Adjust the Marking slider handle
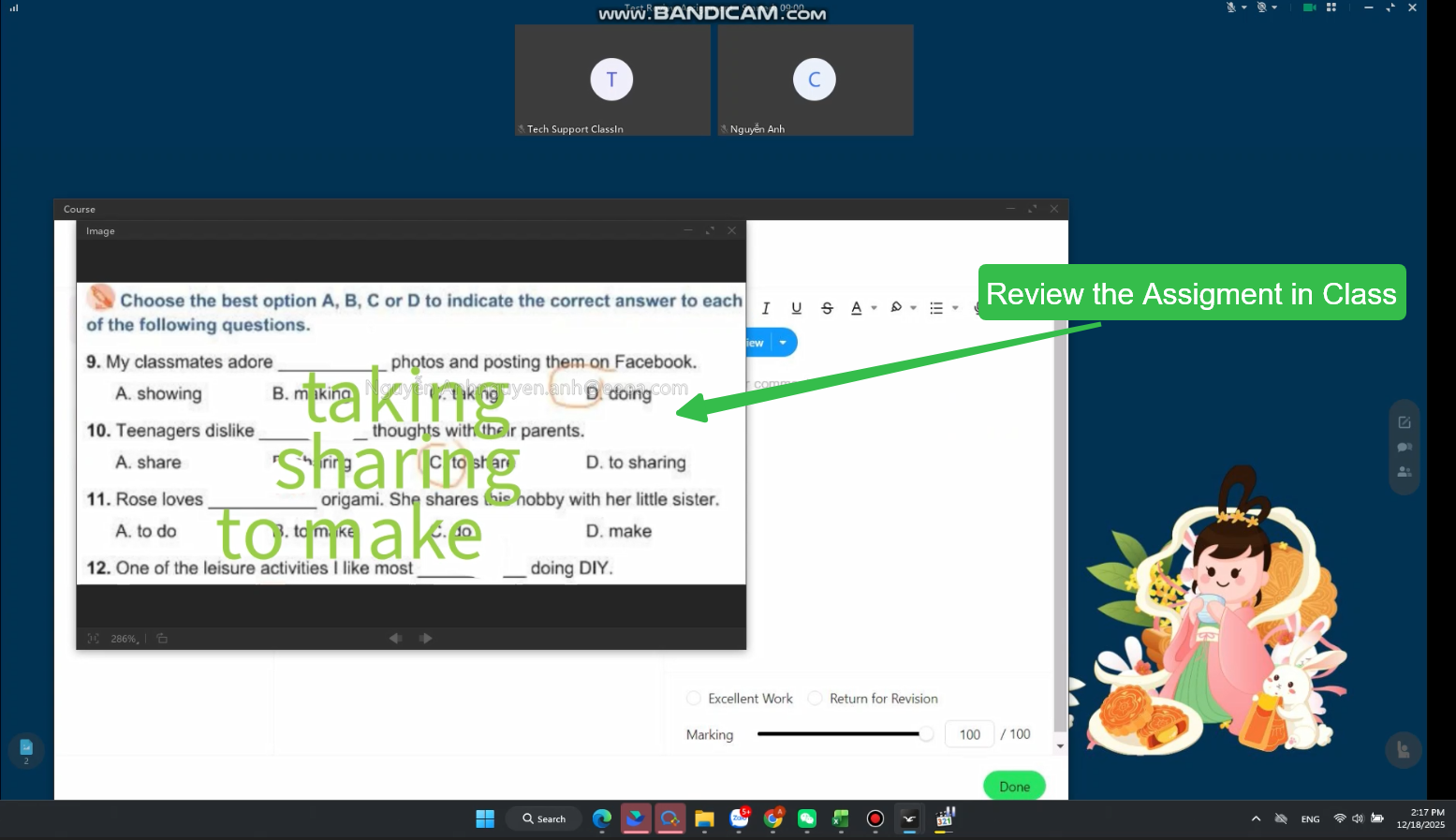Screen dimensions: 1456x840 click(926, 734)
